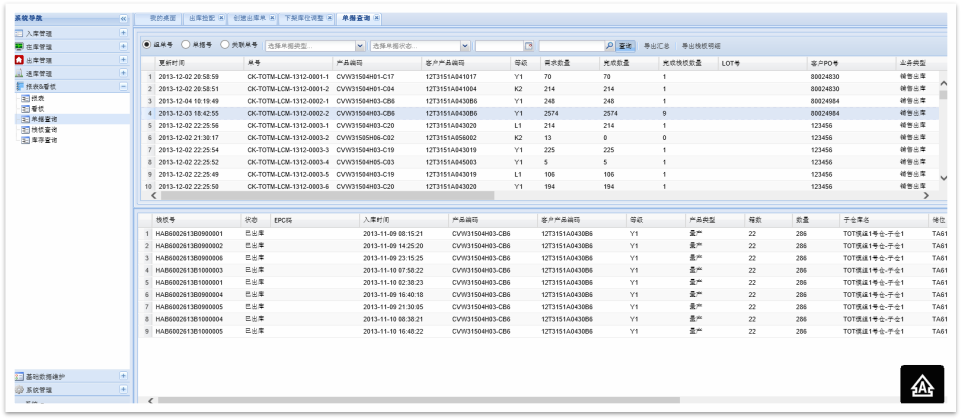Click the 查询 button
This screenshot has height=419, width=961.
[625, 46]
